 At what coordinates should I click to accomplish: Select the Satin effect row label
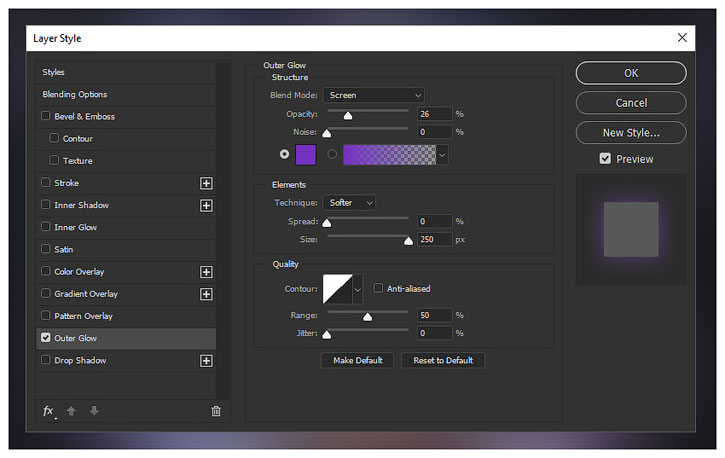(x=64, y=250)
